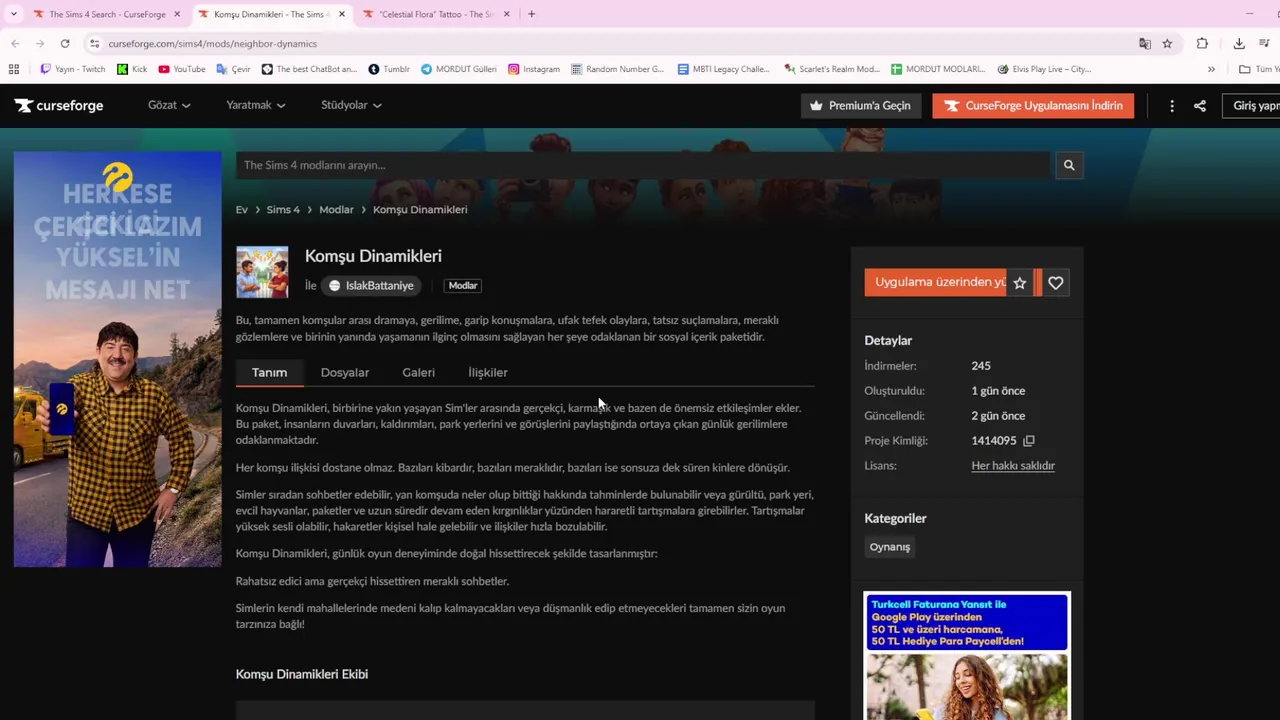Select the Galeri tab
This screenshot has width=1280, height=720.
pyautogui.click(x=418, y=372)
